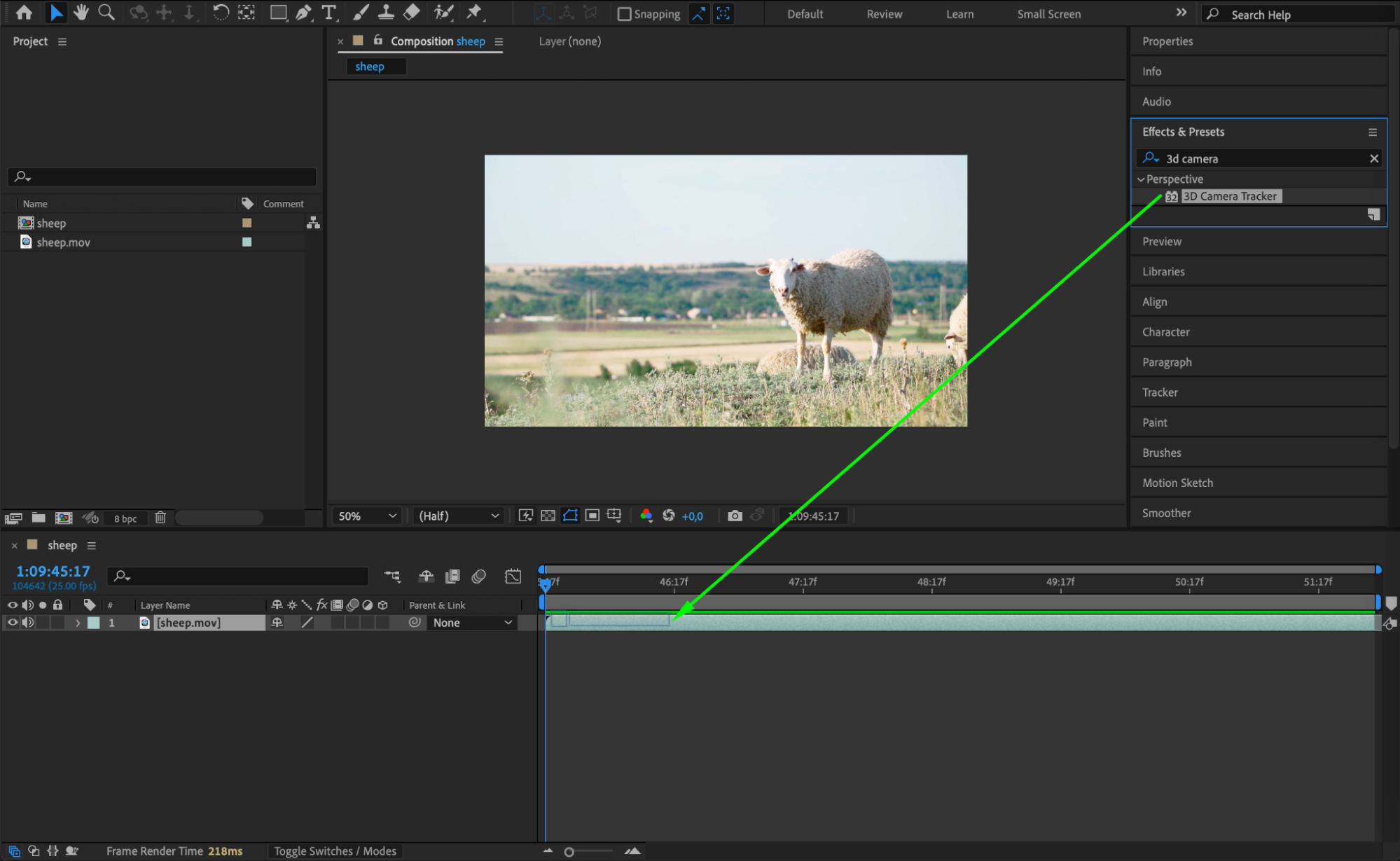Select the Puppet Pin tool
This screenshot has height=861, width=1400.
coord(474,12)
